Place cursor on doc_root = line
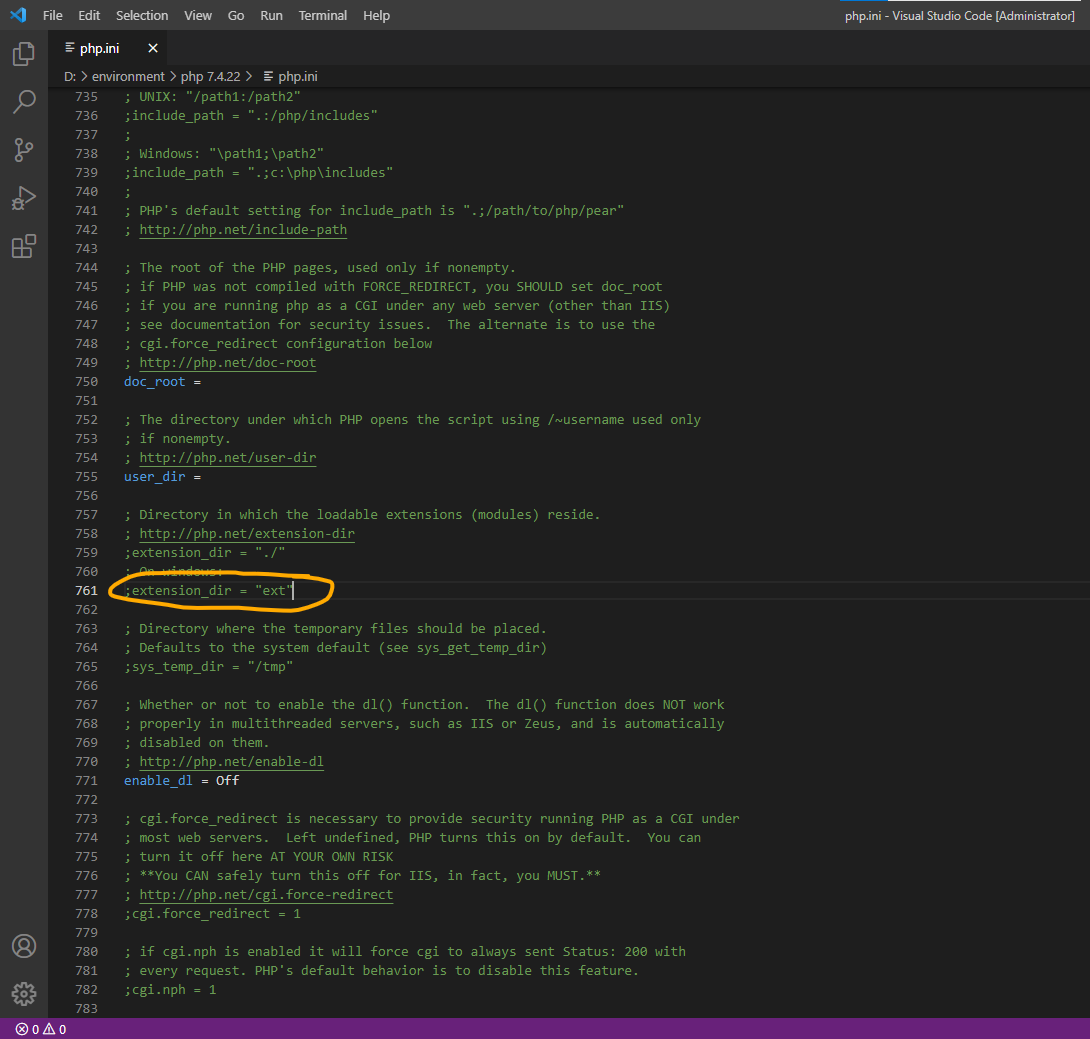The image size is (1090, 1039). pyautogui.click(x=163, y=382)
